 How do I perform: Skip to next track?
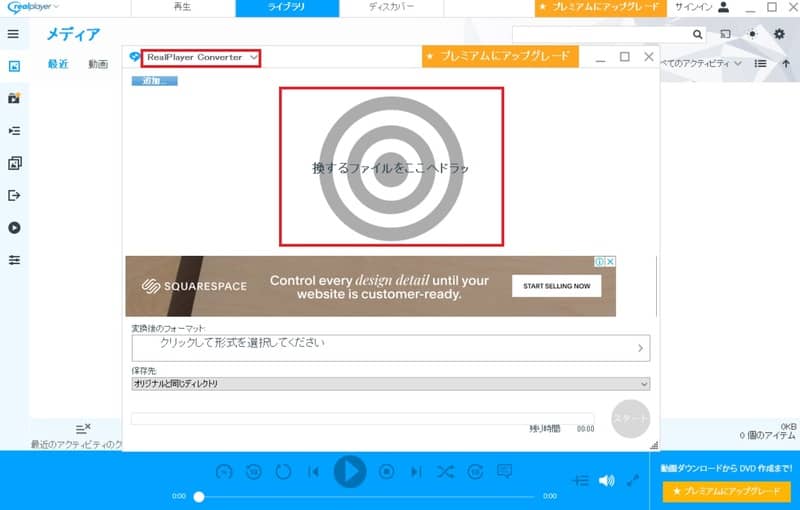pos(416,472)
